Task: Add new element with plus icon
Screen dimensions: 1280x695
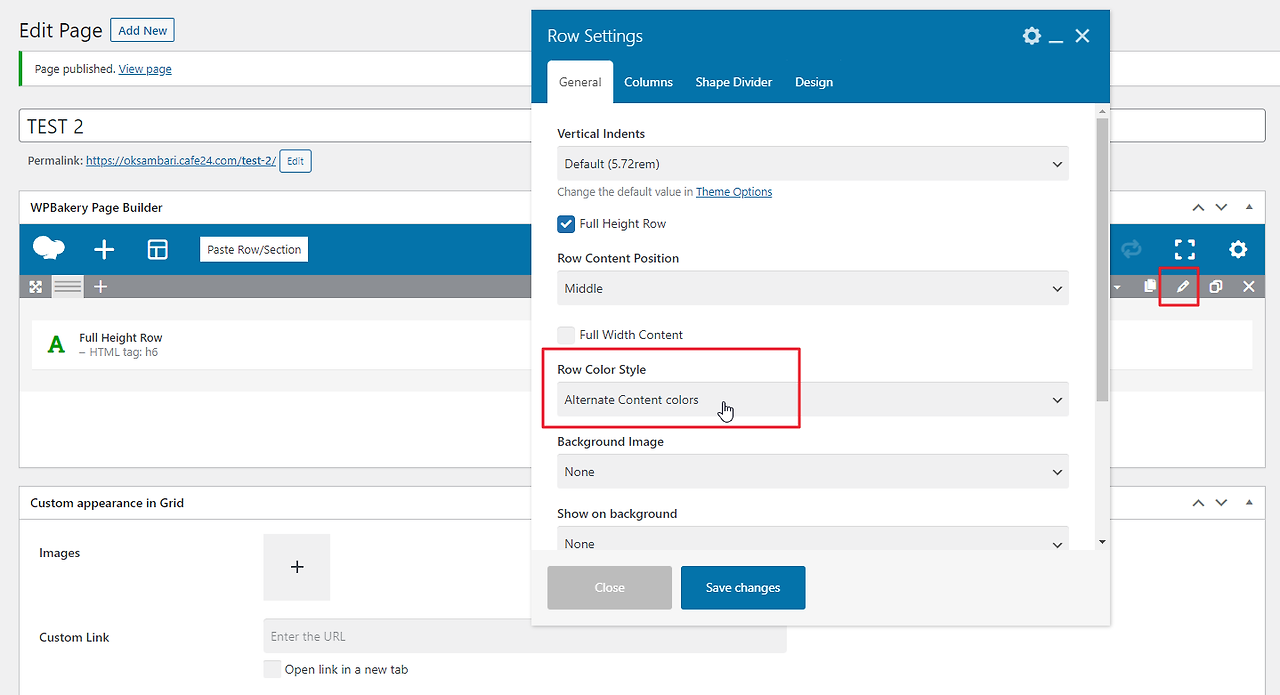Action: click(x=104, y=250)
